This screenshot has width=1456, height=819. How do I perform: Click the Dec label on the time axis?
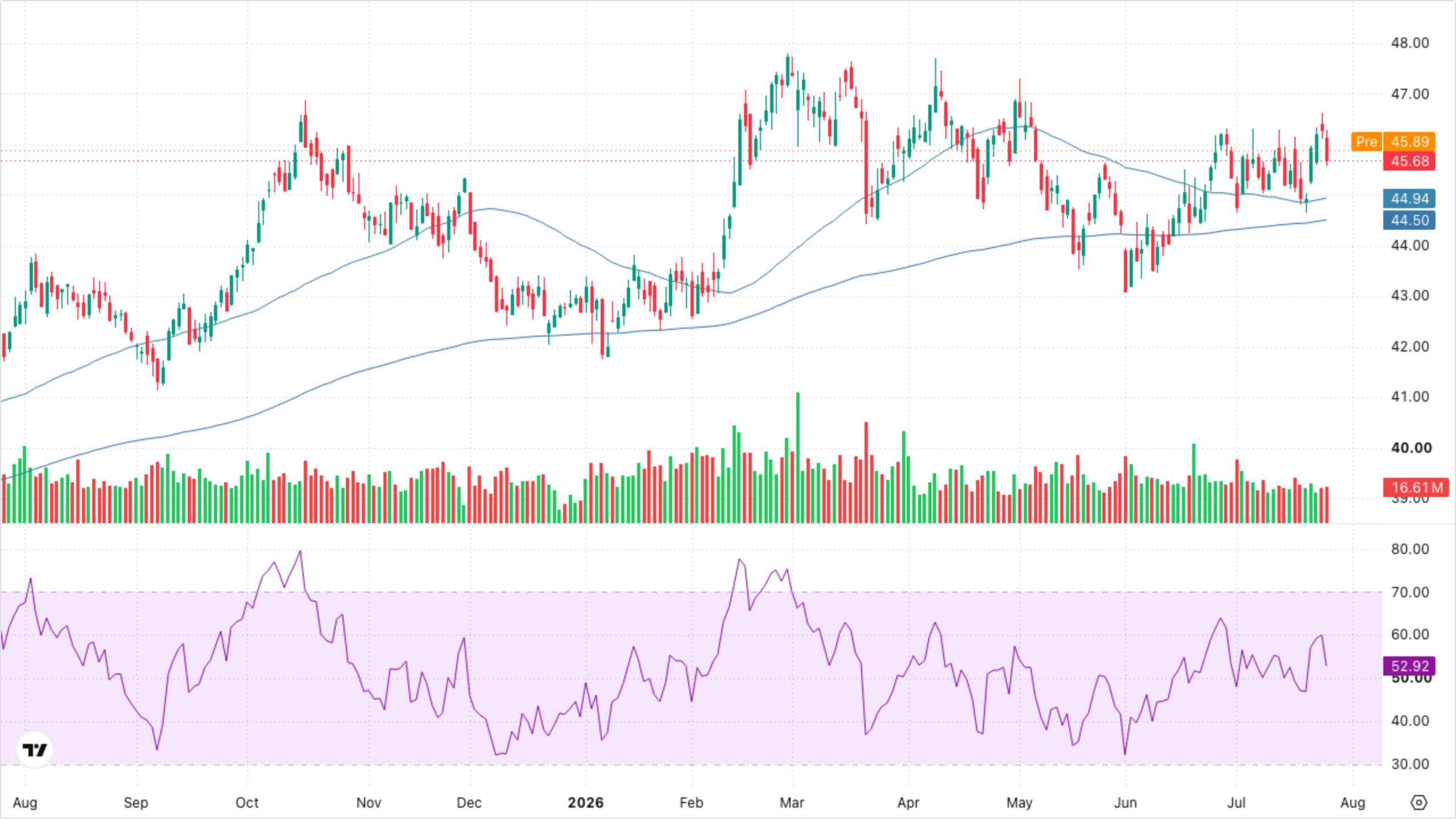pyautogui.click(x=469, y=803)
